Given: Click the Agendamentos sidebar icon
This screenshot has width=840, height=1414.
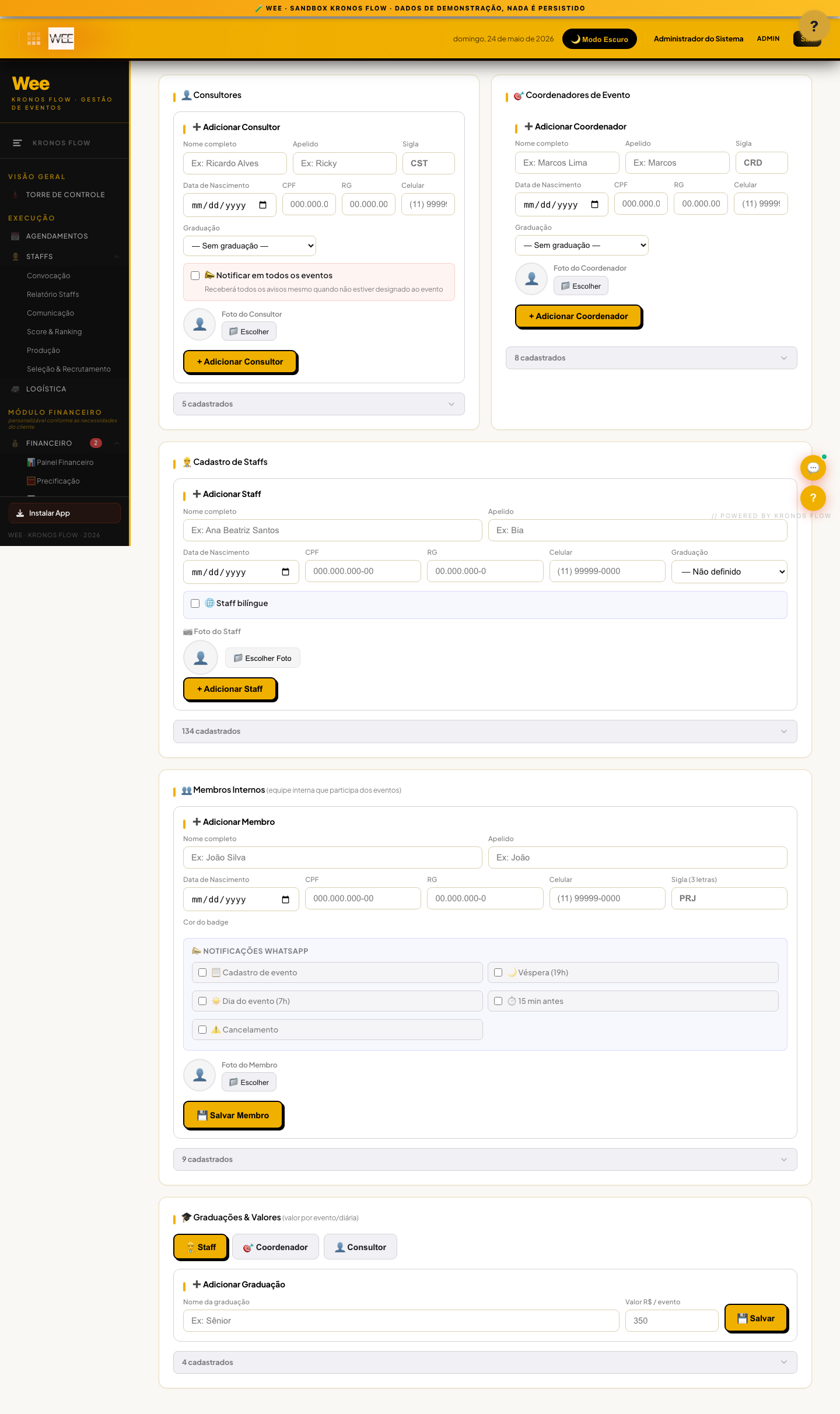Looking at the screenshot, I should click(x=15, y=236).
